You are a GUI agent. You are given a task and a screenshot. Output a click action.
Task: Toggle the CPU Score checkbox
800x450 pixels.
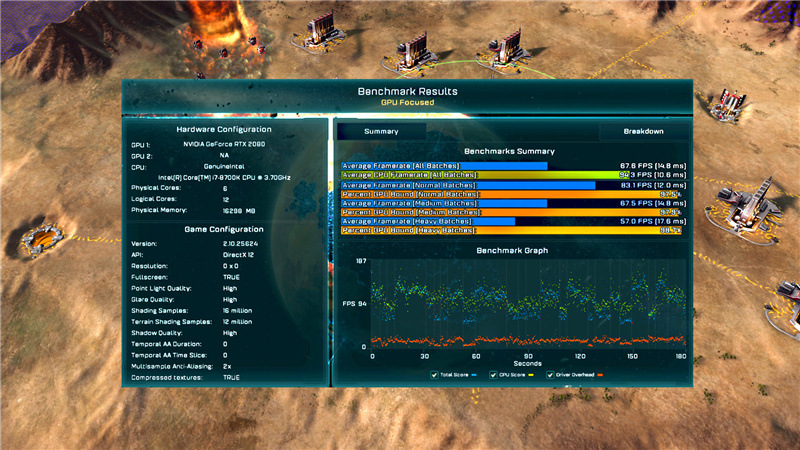coord(492,375)
